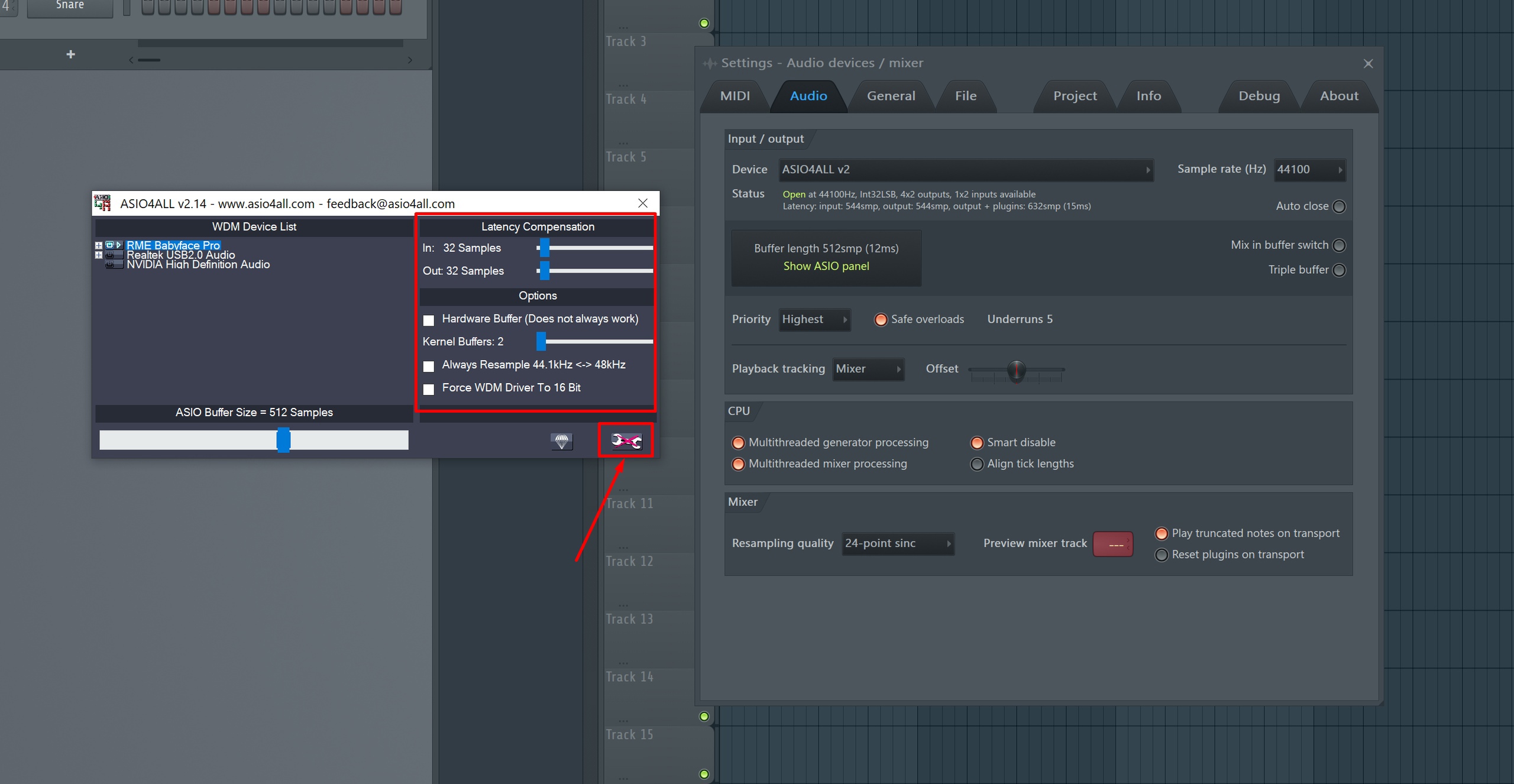Click the ASIO4ALL logo in title bar

(x=102, y=203)
